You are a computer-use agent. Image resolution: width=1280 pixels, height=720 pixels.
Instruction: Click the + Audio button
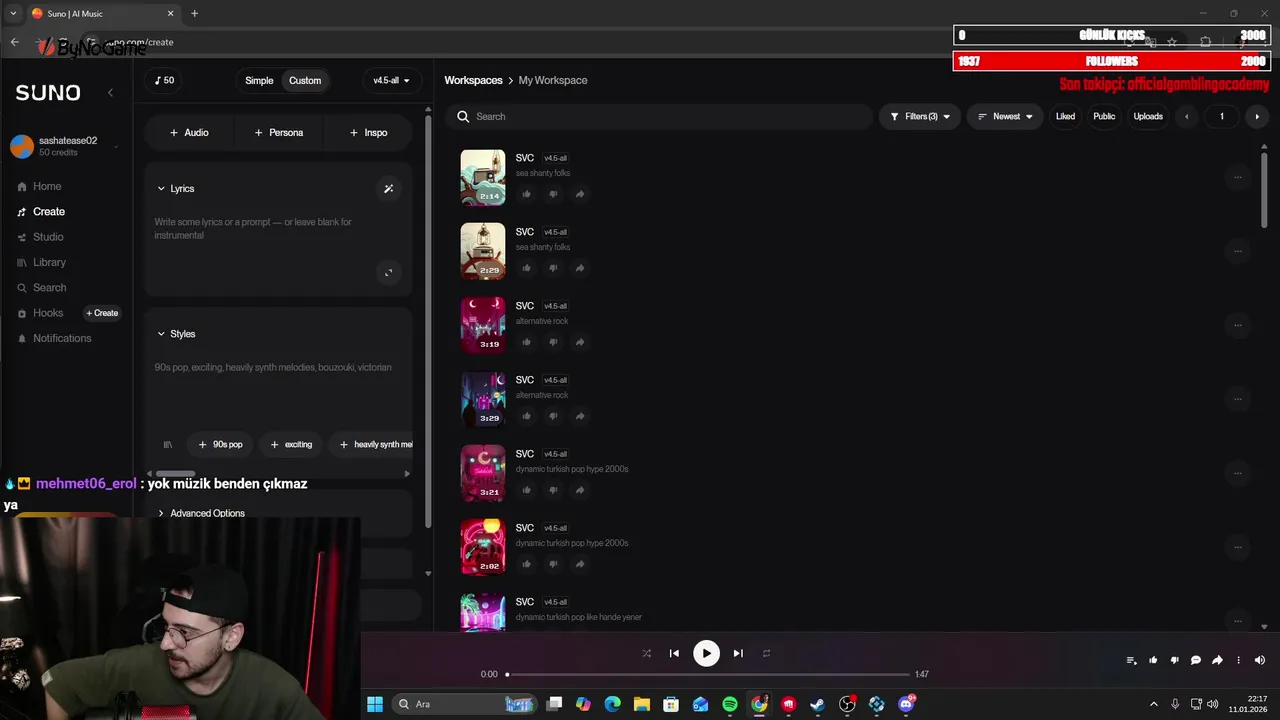pyautogui.click(x=189, y=132)
